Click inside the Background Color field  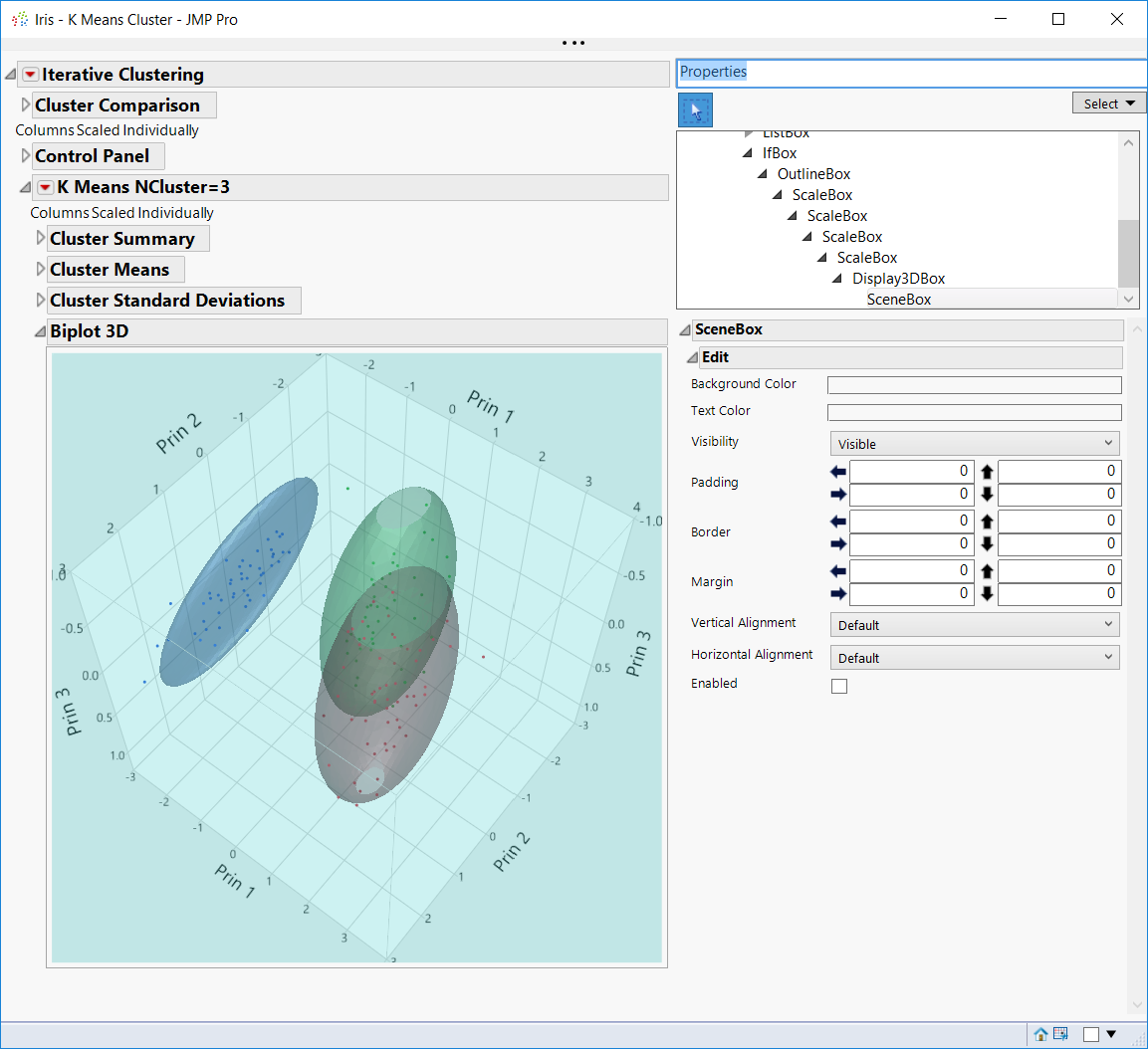[974, 384]
